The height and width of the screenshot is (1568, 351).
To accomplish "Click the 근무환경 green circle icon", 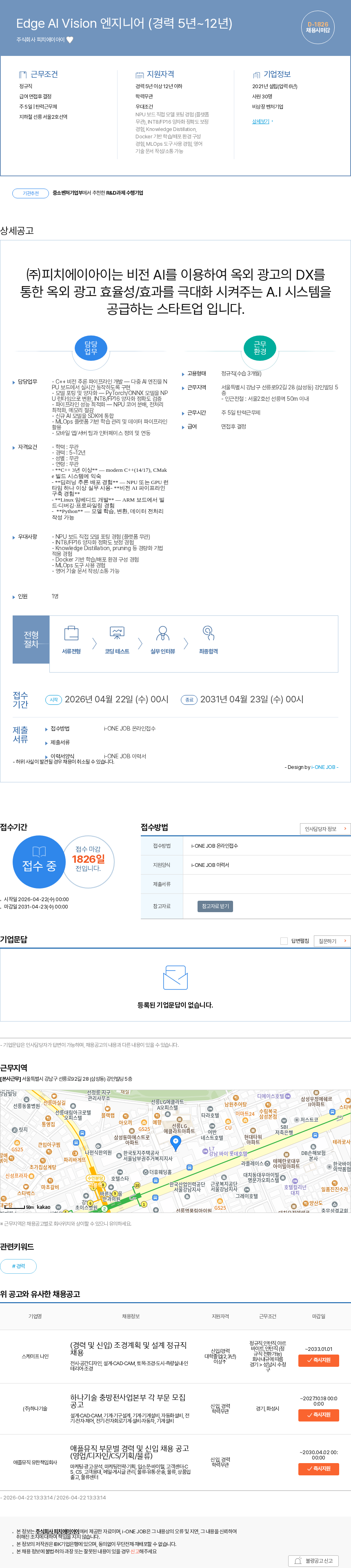I will [260, 348].
